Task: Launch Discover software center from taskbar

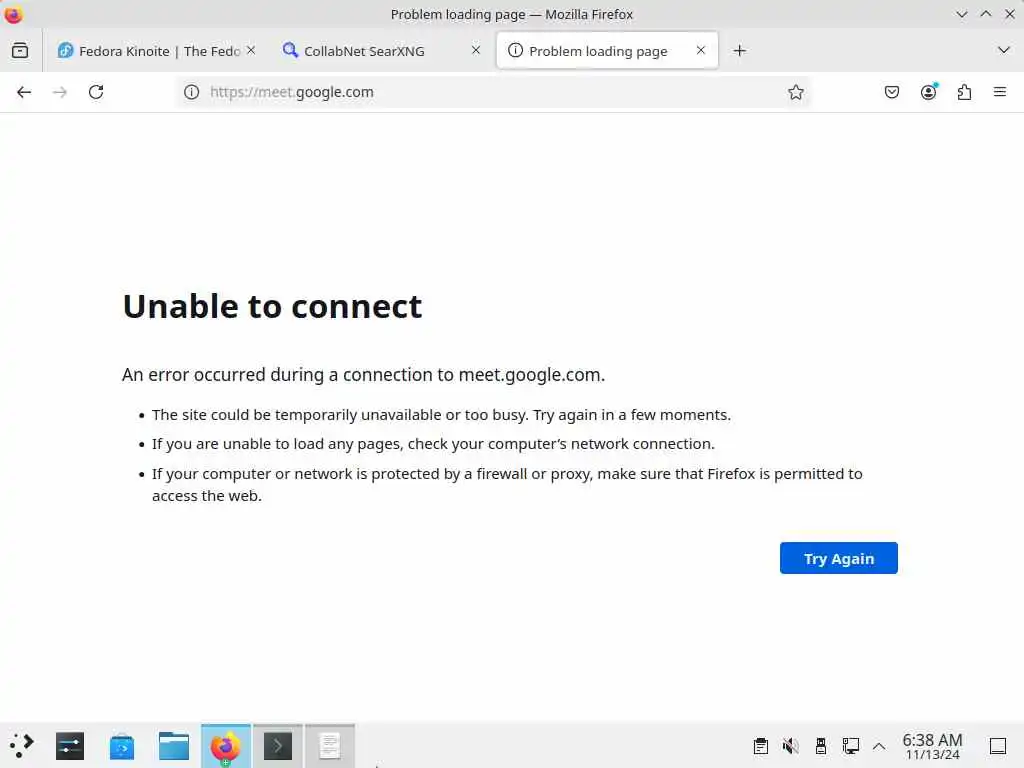Action: coord(122,746)
